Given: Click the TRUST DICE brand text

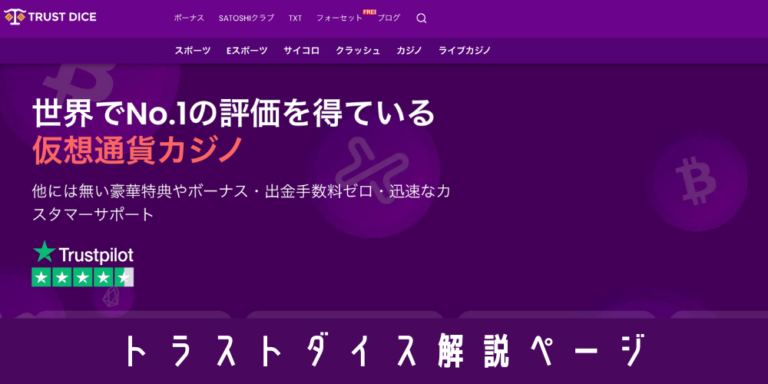Looking at the screenshot, I should coord(62,17).
